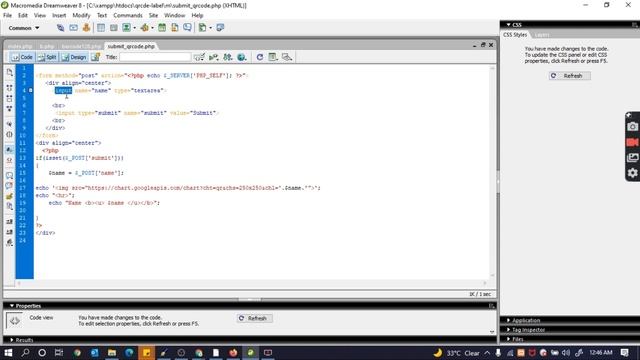
Task: Open the Windows Start menu
Action: click(x=8, y=353)
